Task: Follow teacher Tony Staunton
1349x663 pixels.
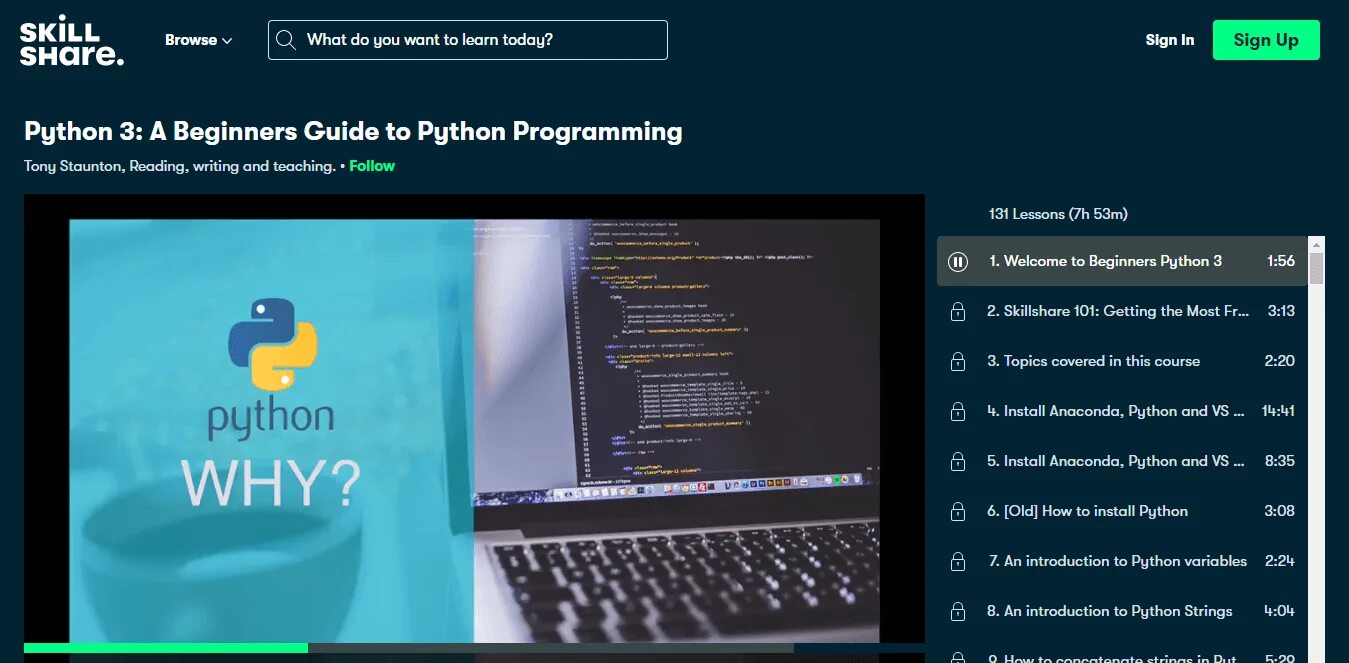Action: coord(372,166)
